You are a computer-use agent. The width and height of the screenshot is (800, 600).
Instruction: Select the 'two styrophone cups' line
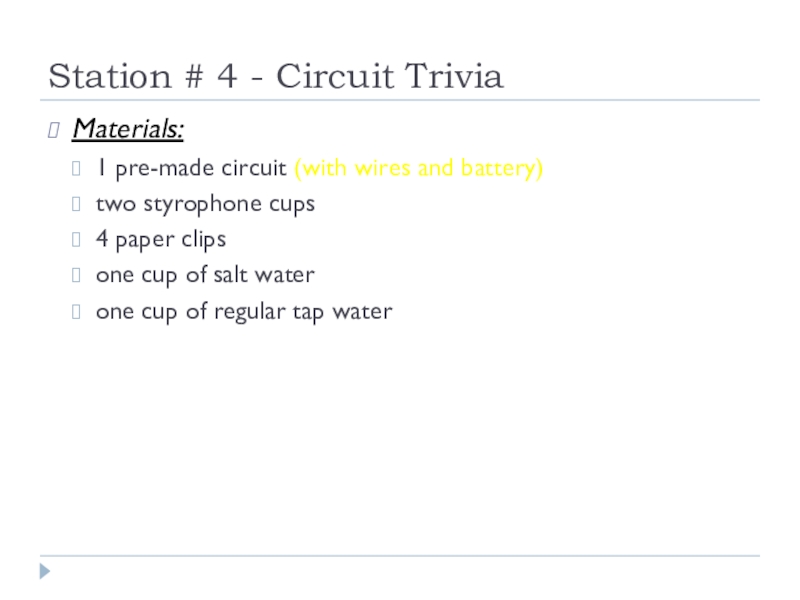[205, 204]
